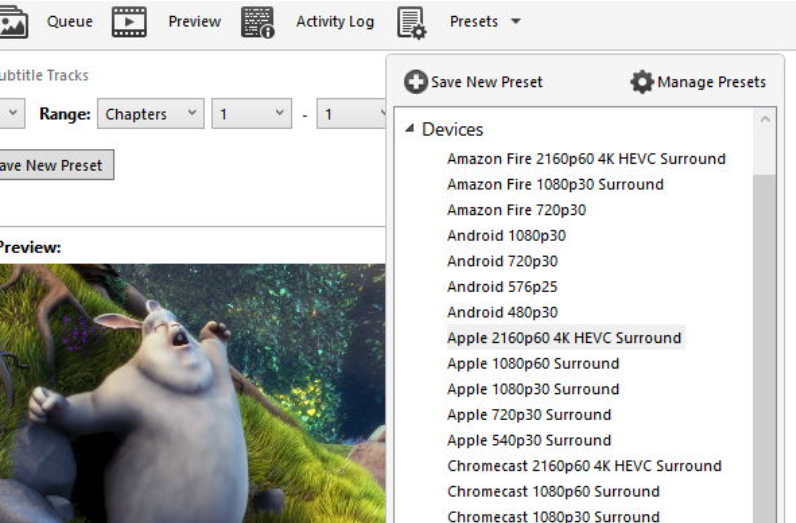Screen dimensions: 796x523
Task: Open the Range Chapters dropdown
Action: tap(151, 114)
